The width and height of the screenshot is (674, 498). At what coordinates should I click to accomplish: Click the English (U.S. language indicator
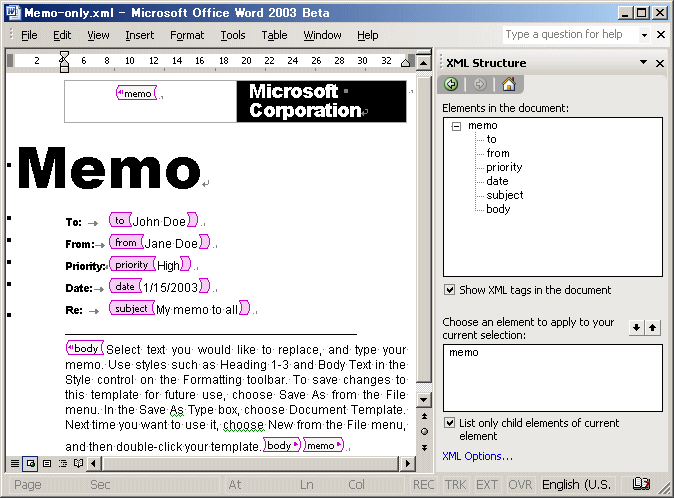tap(576, 484)
